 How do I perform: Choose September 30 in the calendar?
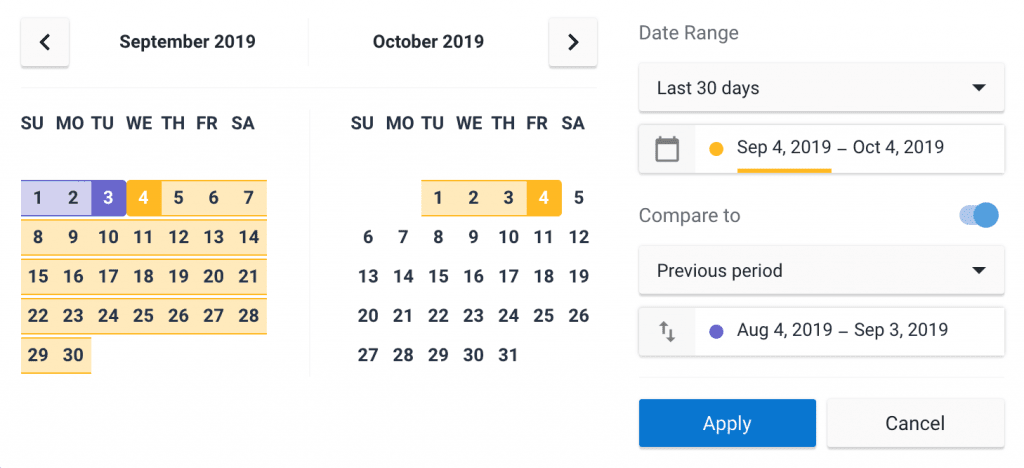coord(73,355)
